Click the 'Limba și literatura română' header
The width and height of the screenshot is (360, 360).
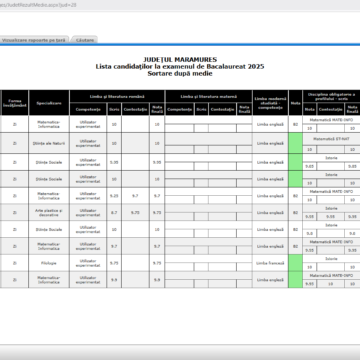(x=117, y=96)
